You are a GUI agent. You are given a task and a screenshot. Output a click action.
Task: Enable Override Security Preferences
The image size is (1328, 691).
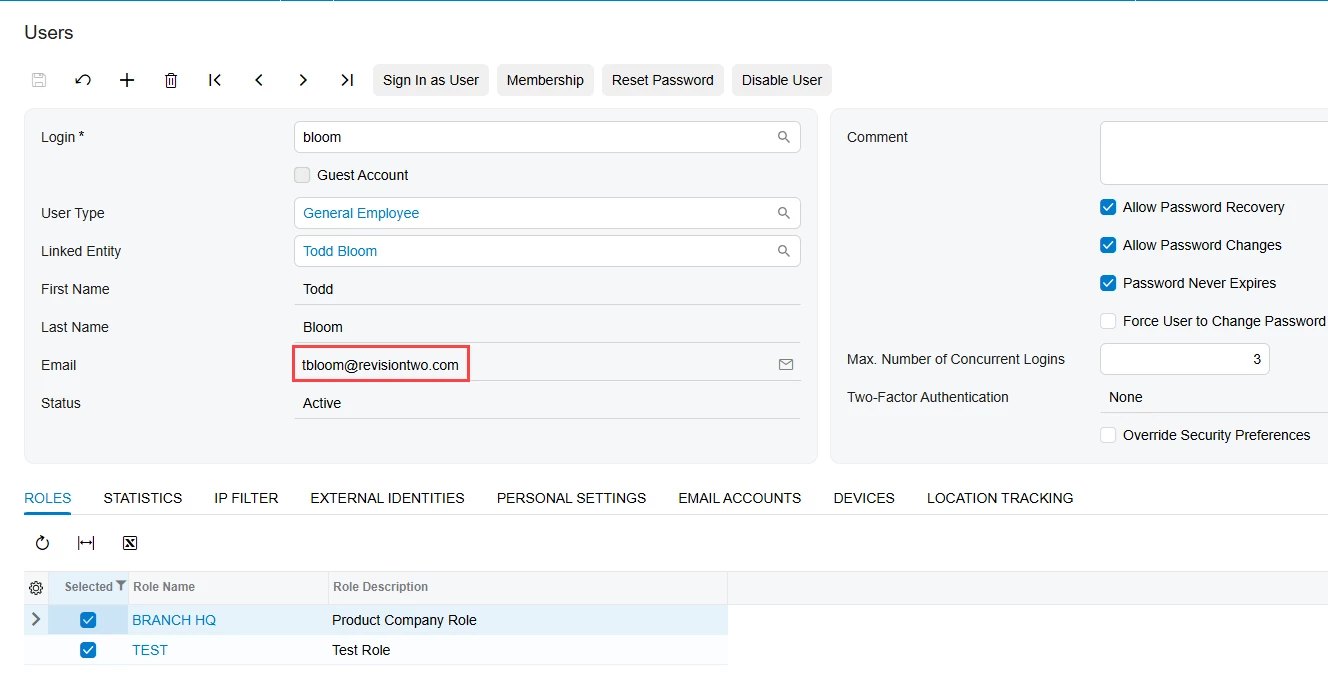coord(1108,435)
